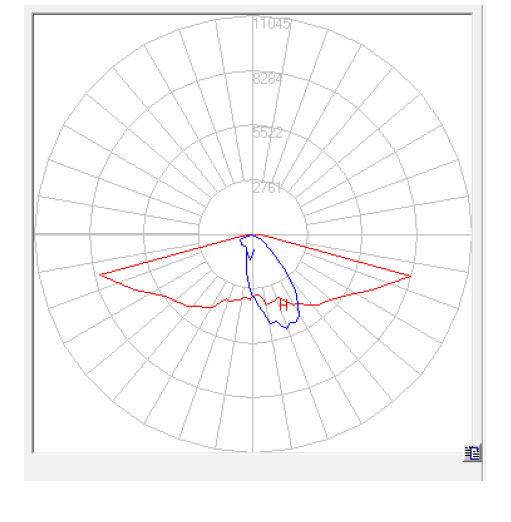
Task: Click the 11045 outer ring label
Action: tap(272, 24)
